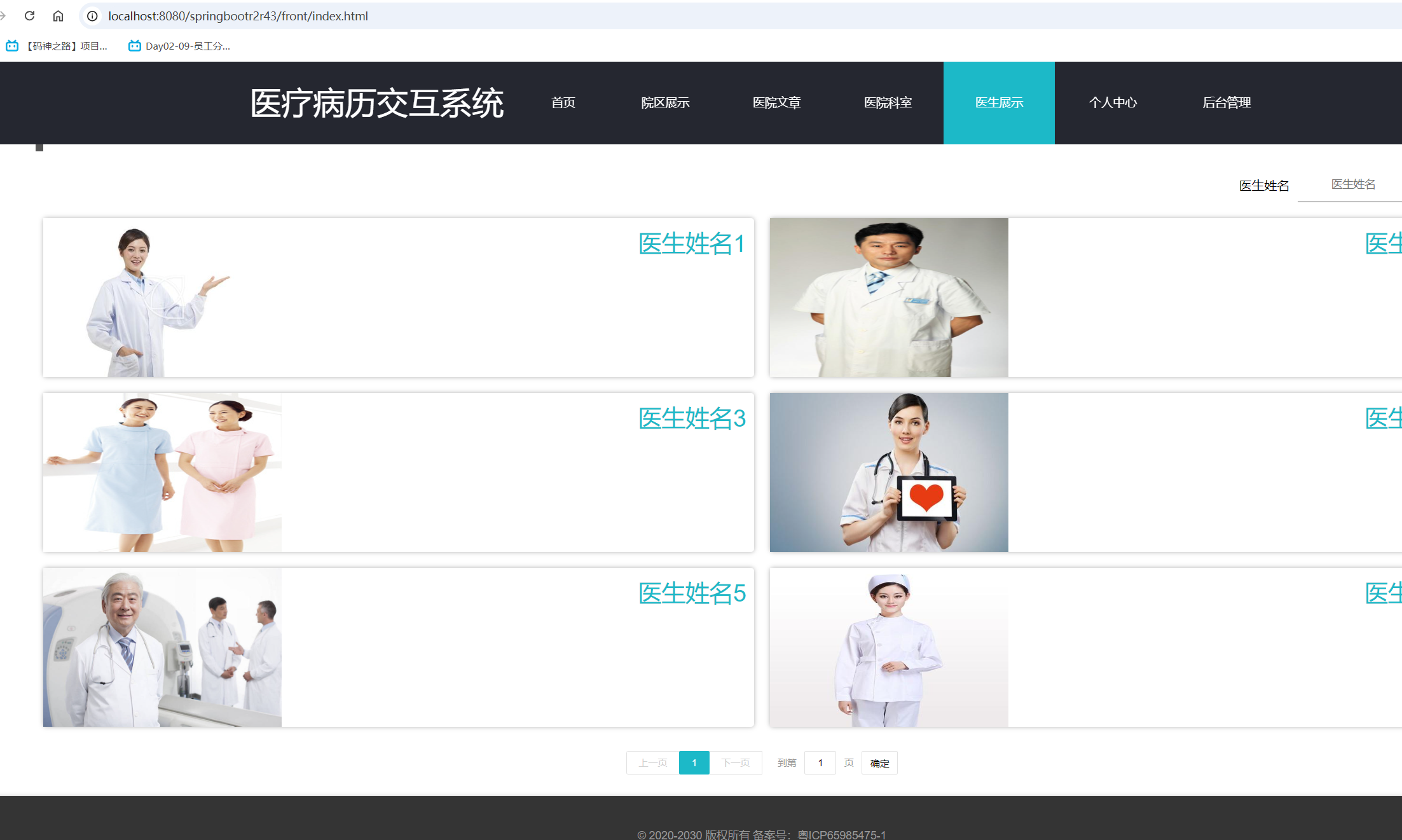The height and width of the screenshot is (840, 1402).
Task: Click the page number input beside 到第
Action: coord(820,762)
